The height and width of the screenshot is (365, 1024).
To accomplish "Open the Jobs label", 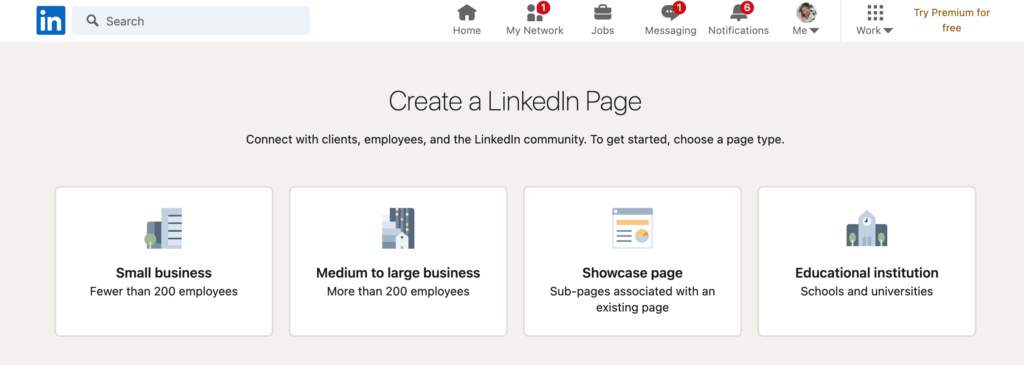I will point(603,31).
